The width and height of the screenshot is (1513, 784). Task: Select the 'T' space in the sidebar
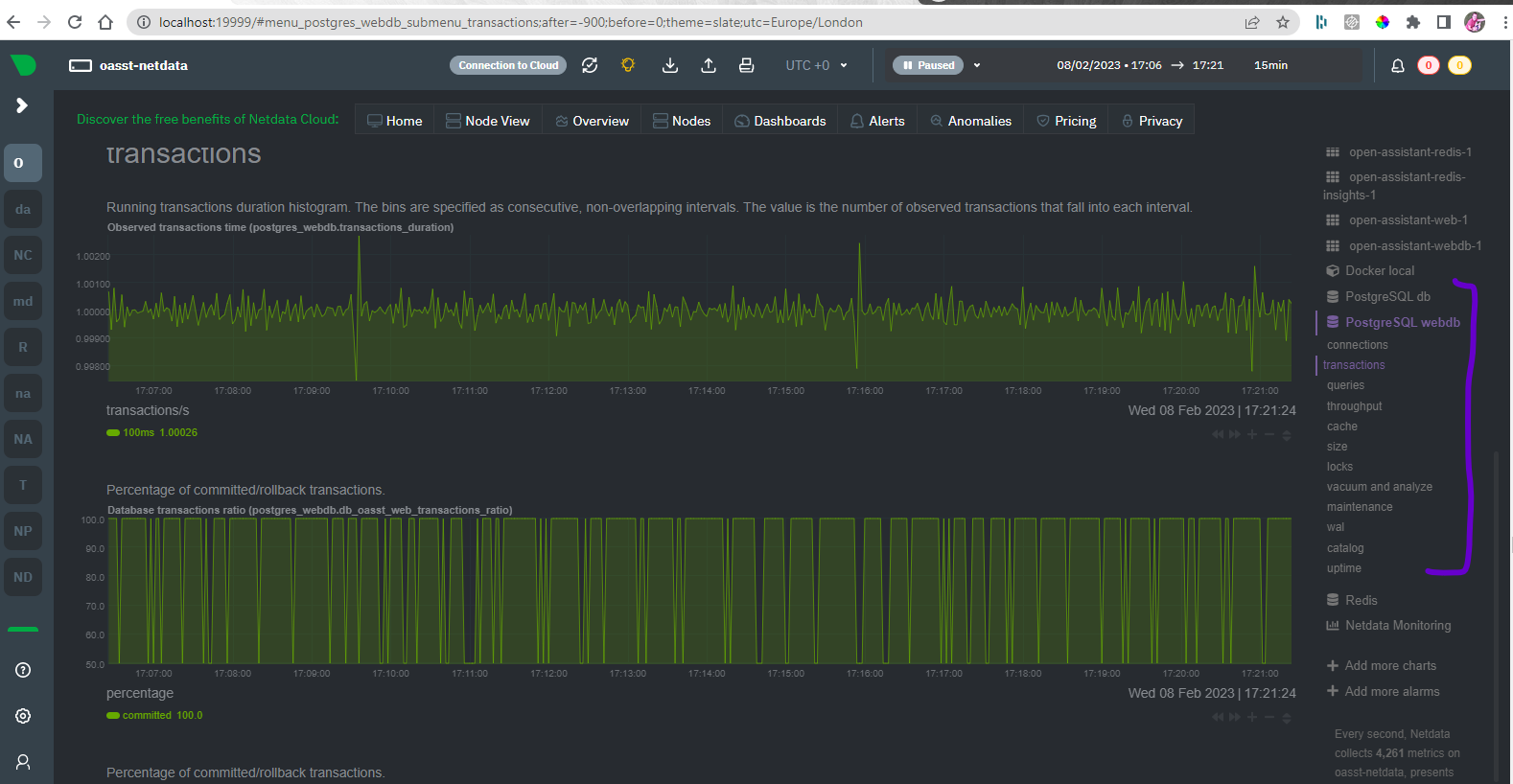(x=23, y=485)
